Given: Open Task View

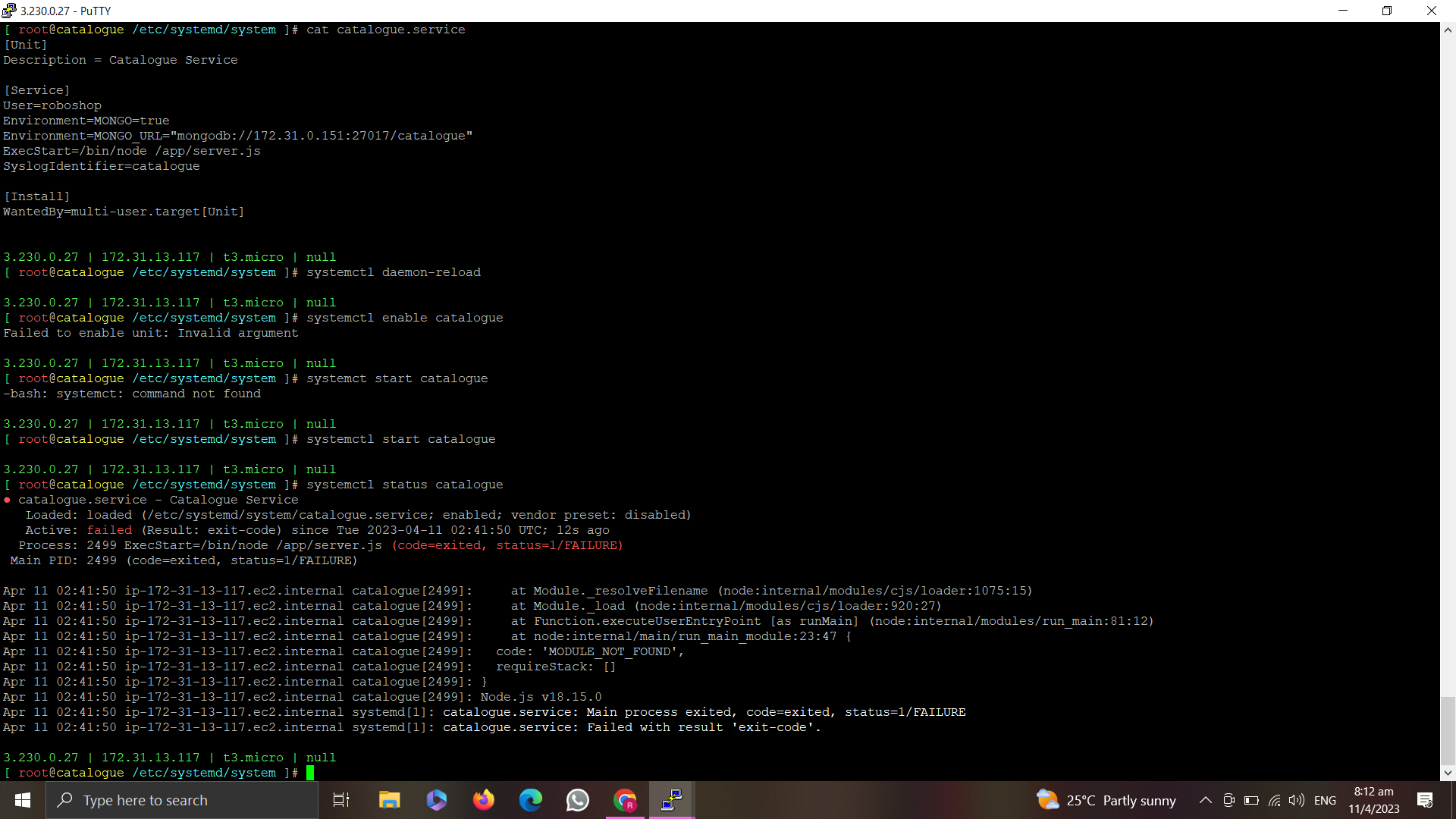Looking at the screenshot, I should [340, 799].
